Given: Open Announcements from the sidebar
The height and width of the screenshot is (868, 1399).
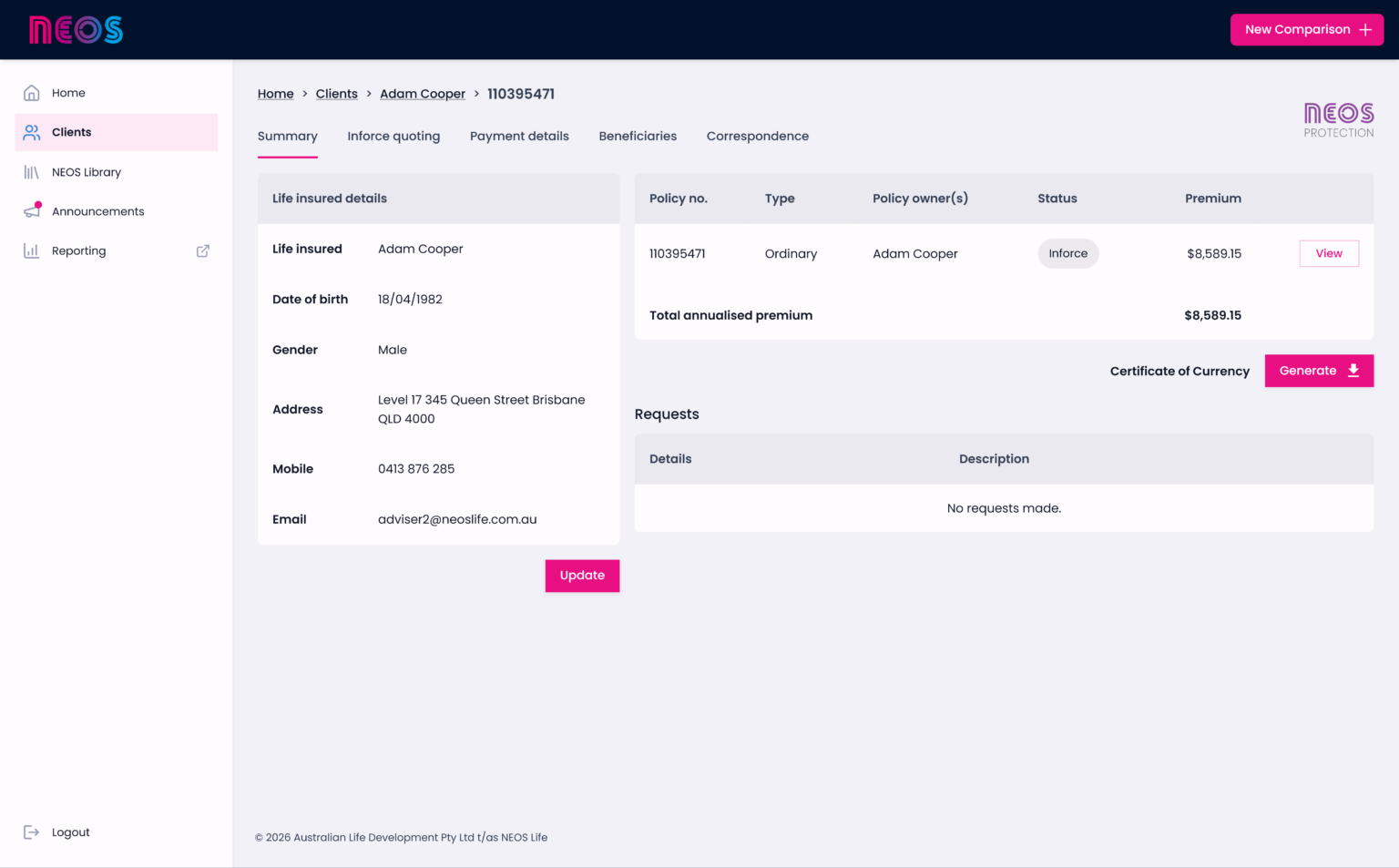Looking at the screenshot, I should (x=117, y=211).
